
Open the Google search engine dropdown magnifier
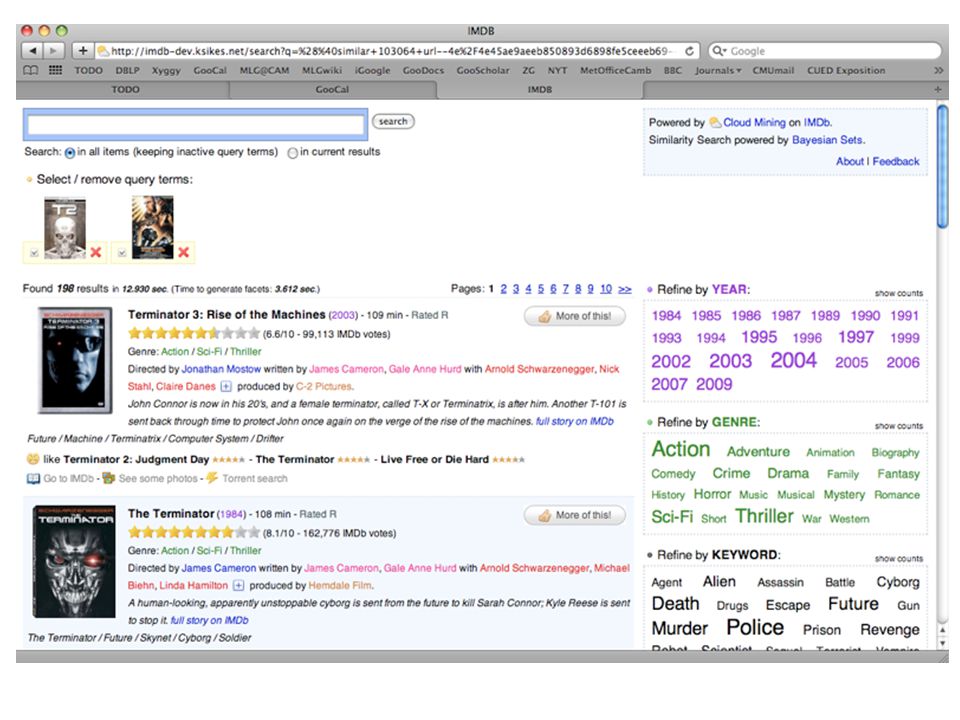(x=719, y=51)
